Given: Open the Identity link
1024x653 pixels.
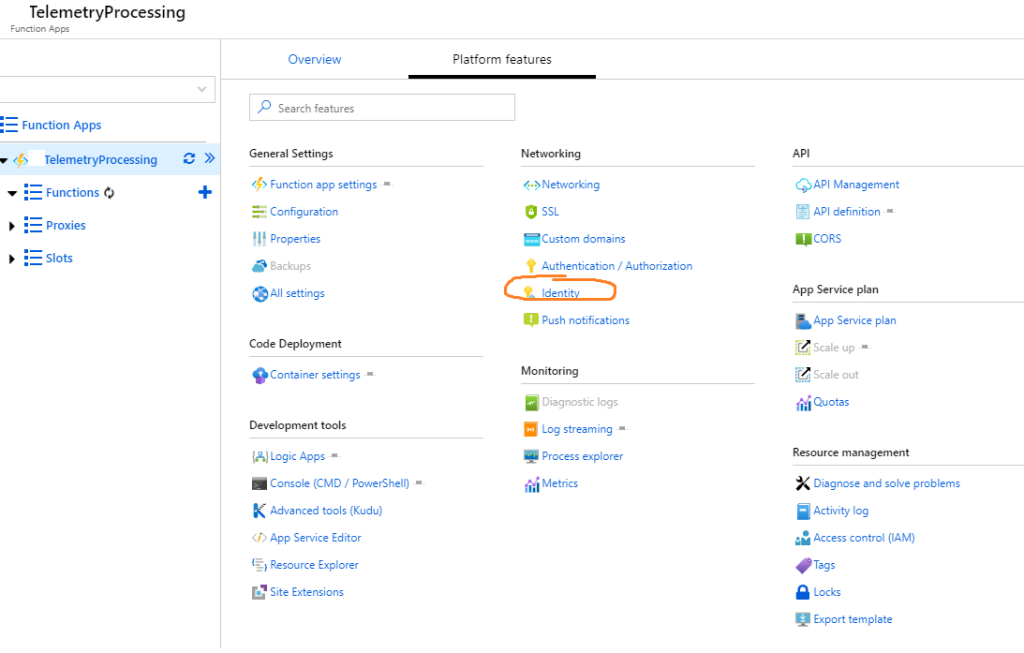Looking at the screenshot, I should click(x=560, y=293).
